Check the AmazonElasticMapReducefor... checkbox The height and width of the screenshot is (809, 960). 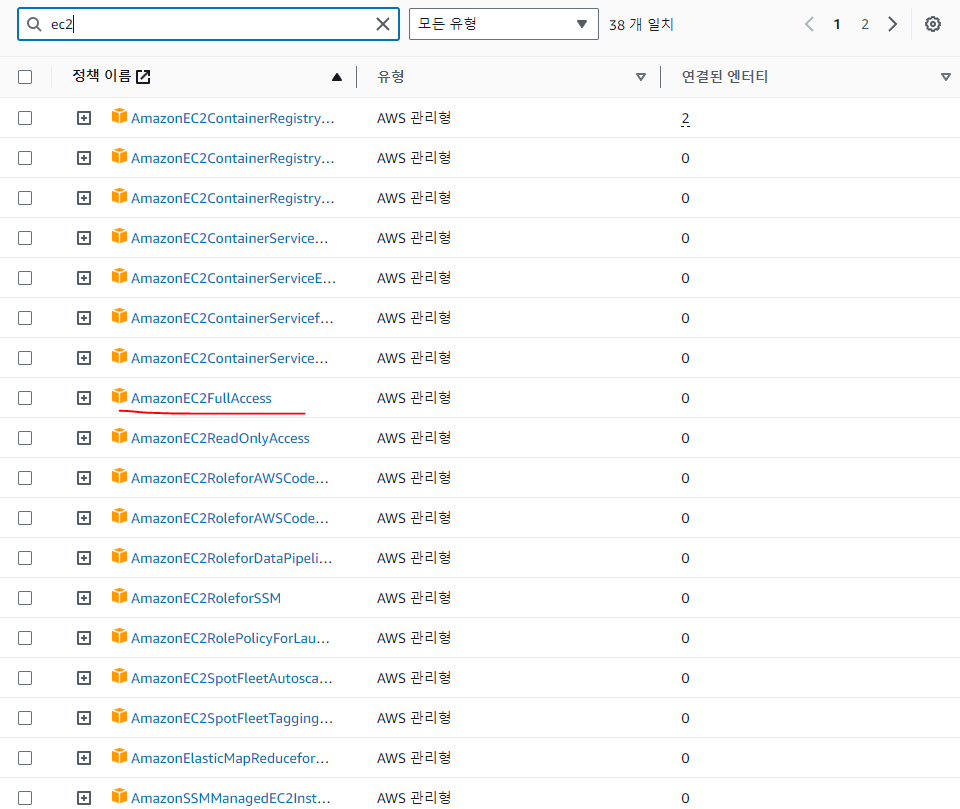(25, 758)
